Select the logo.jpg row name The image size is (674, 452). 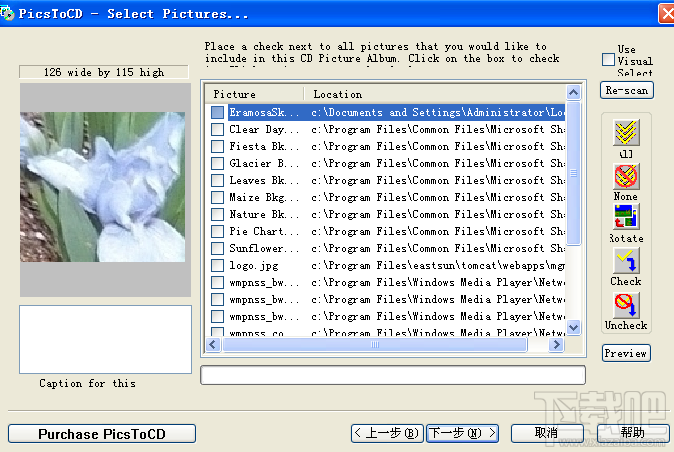pyautogui.click(x=254, y=266)
